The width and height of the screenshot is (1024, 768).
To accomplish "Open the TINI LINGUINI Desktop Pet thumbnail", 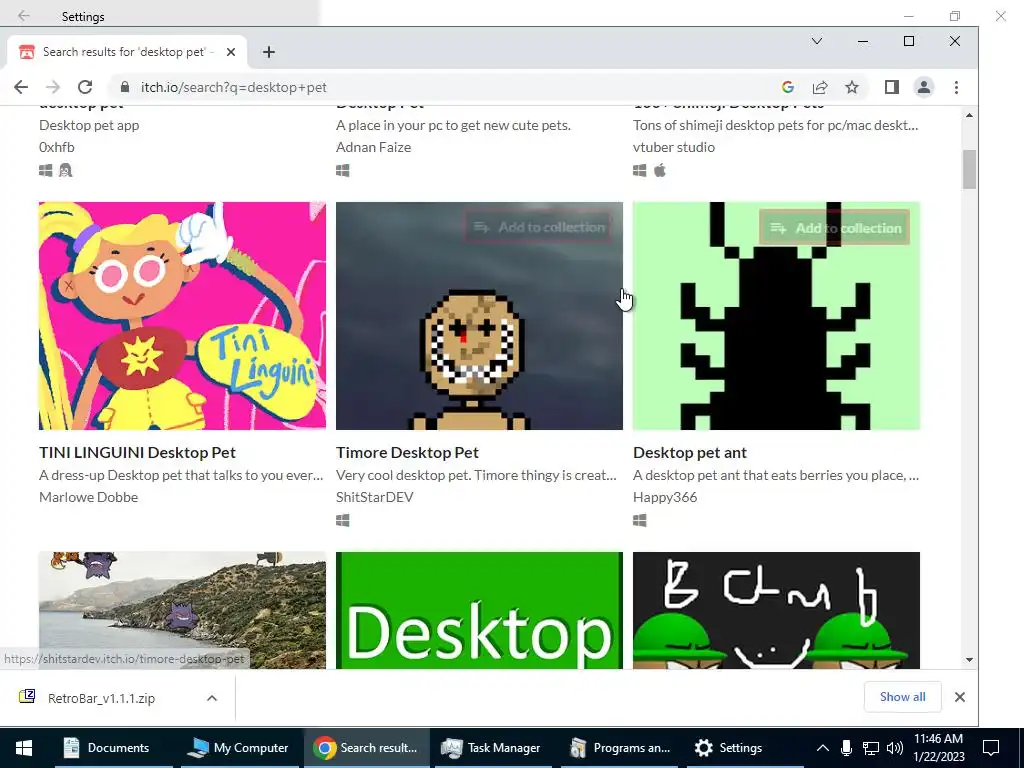I will point(182,315).
